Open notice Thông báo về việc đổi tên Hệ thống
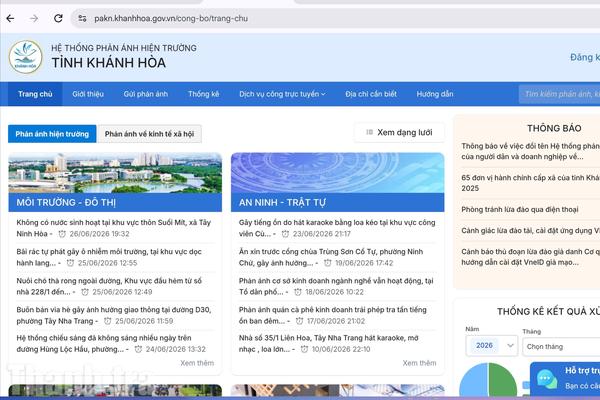The height and width of the screenshot is (400, 600). pos(530,151)
